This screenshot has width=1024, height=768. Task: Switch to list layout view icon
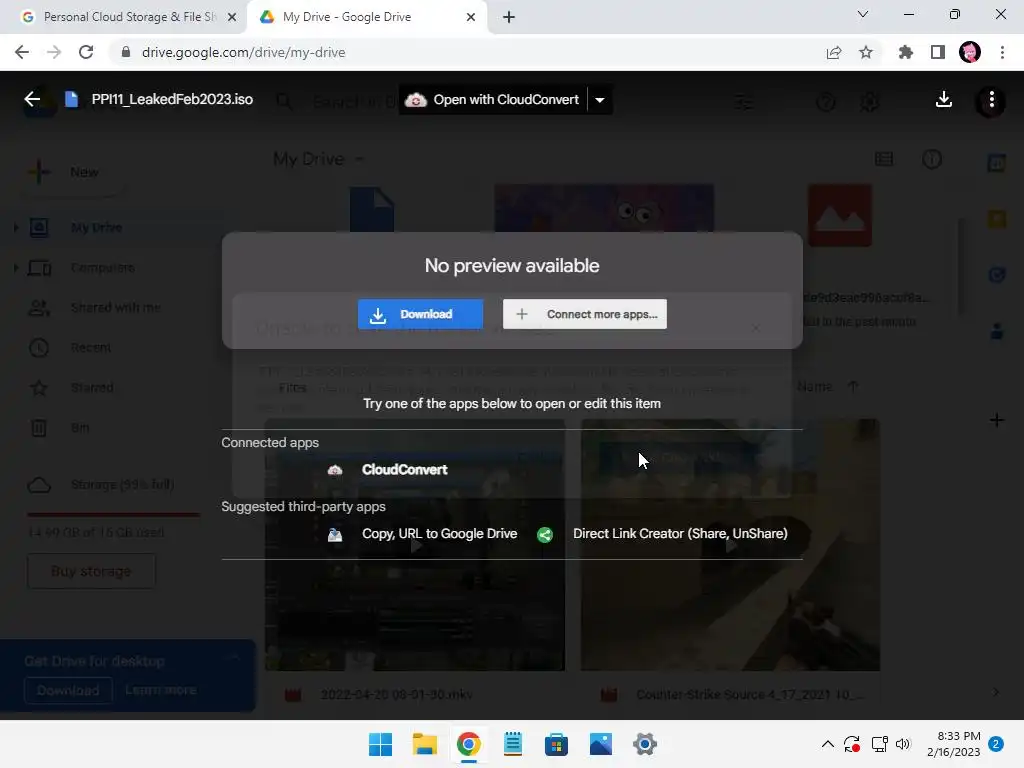pos(884,159)
